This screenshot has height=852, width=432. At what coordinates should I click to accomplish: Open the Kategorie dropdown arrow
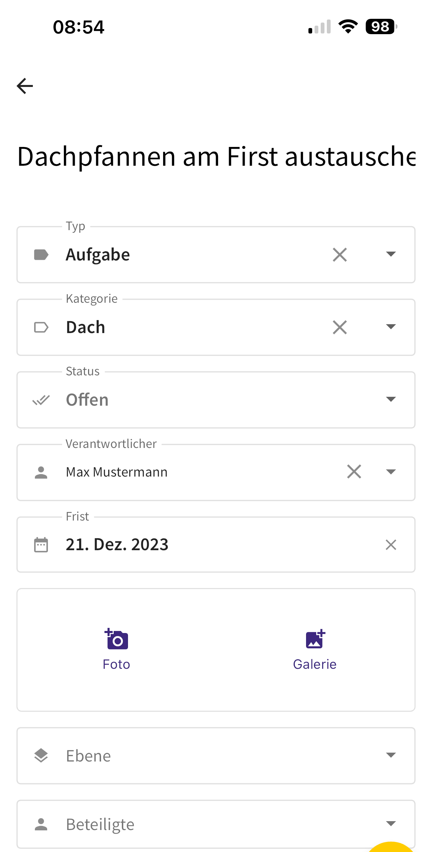[391, 327]
